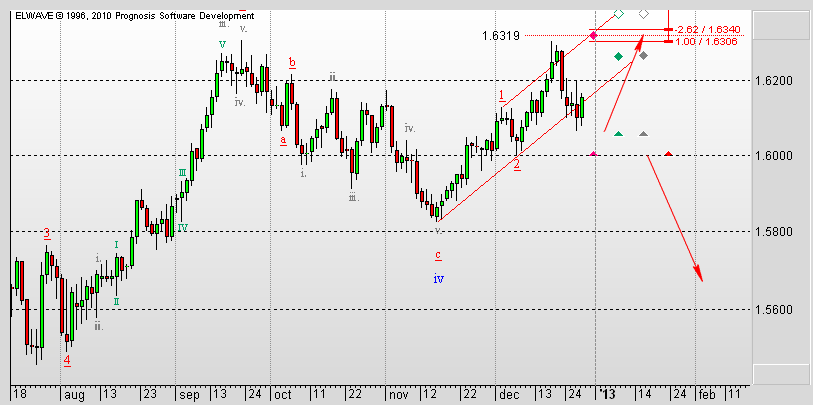Select the green triangle projection marker

coord(618,133)
